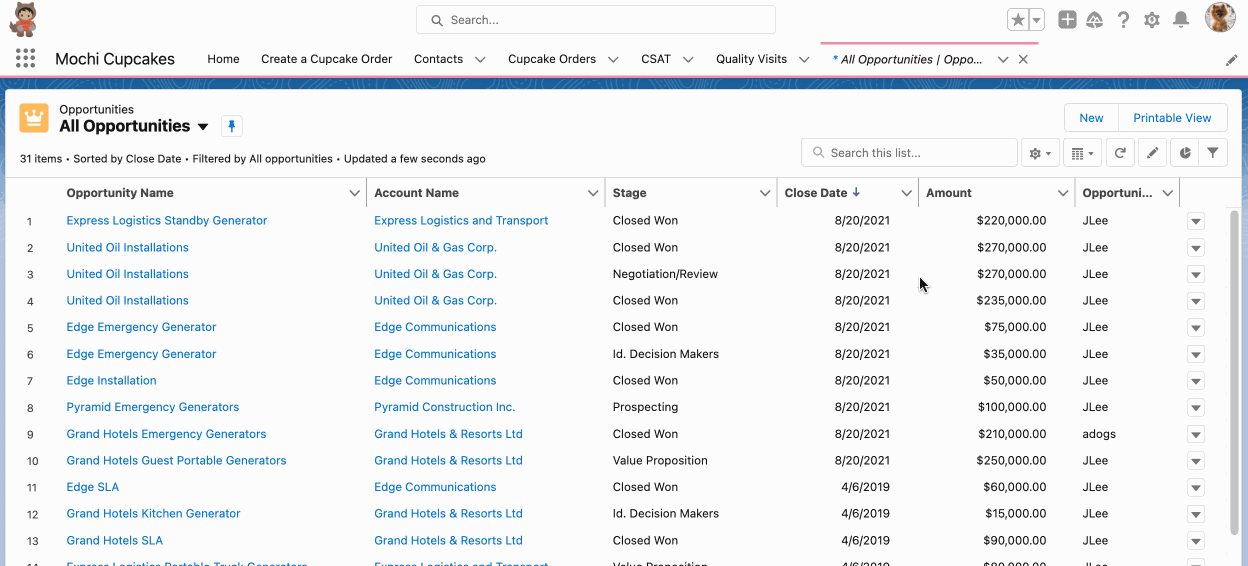Open Create a Cupcake Order tab
This screenshot has width=1248, height=566.
(327, 59)
